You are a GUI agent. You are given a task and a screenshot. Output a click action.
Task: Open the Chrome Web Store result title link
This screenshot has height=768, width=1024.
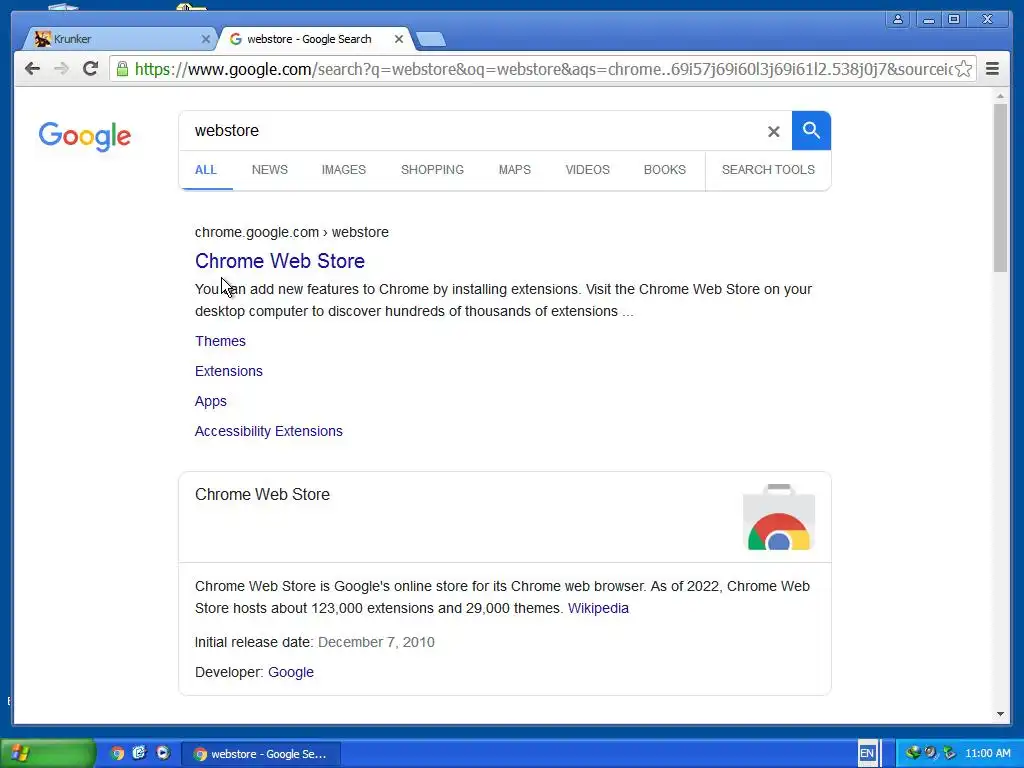280,261
